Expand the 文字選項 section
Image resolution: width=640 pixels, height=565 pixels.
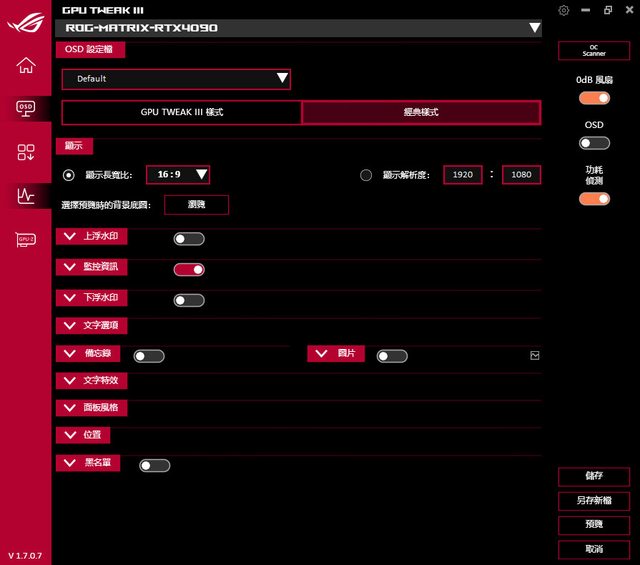[93, 326]
